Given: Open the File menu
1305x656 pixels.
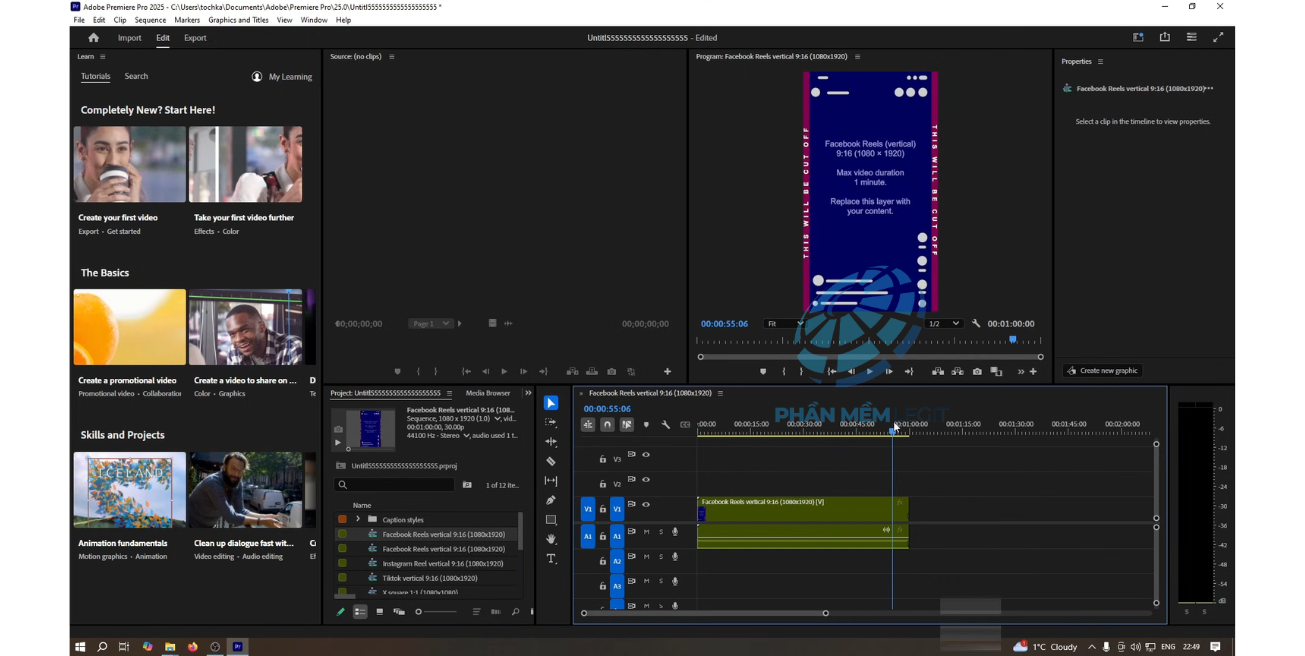Looking at the screenshot, I should pyautogui.click(x=79, y=20).
